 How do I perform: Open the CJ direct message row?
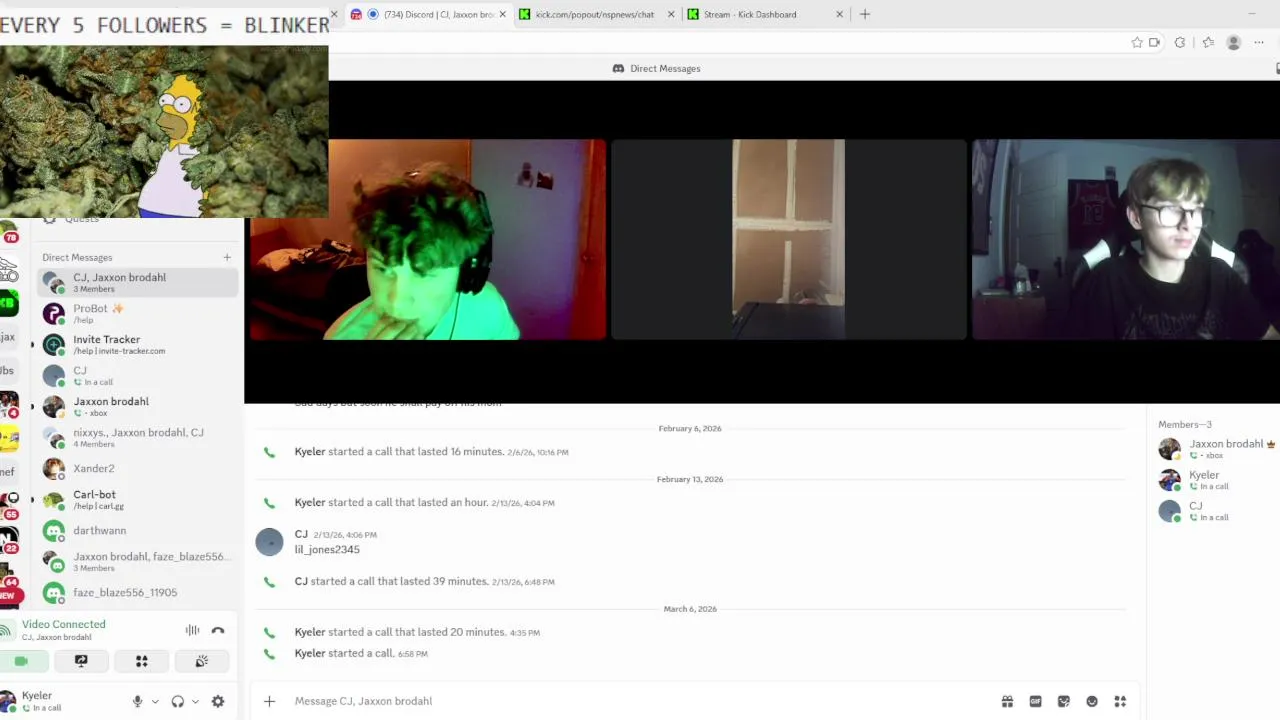138,376
